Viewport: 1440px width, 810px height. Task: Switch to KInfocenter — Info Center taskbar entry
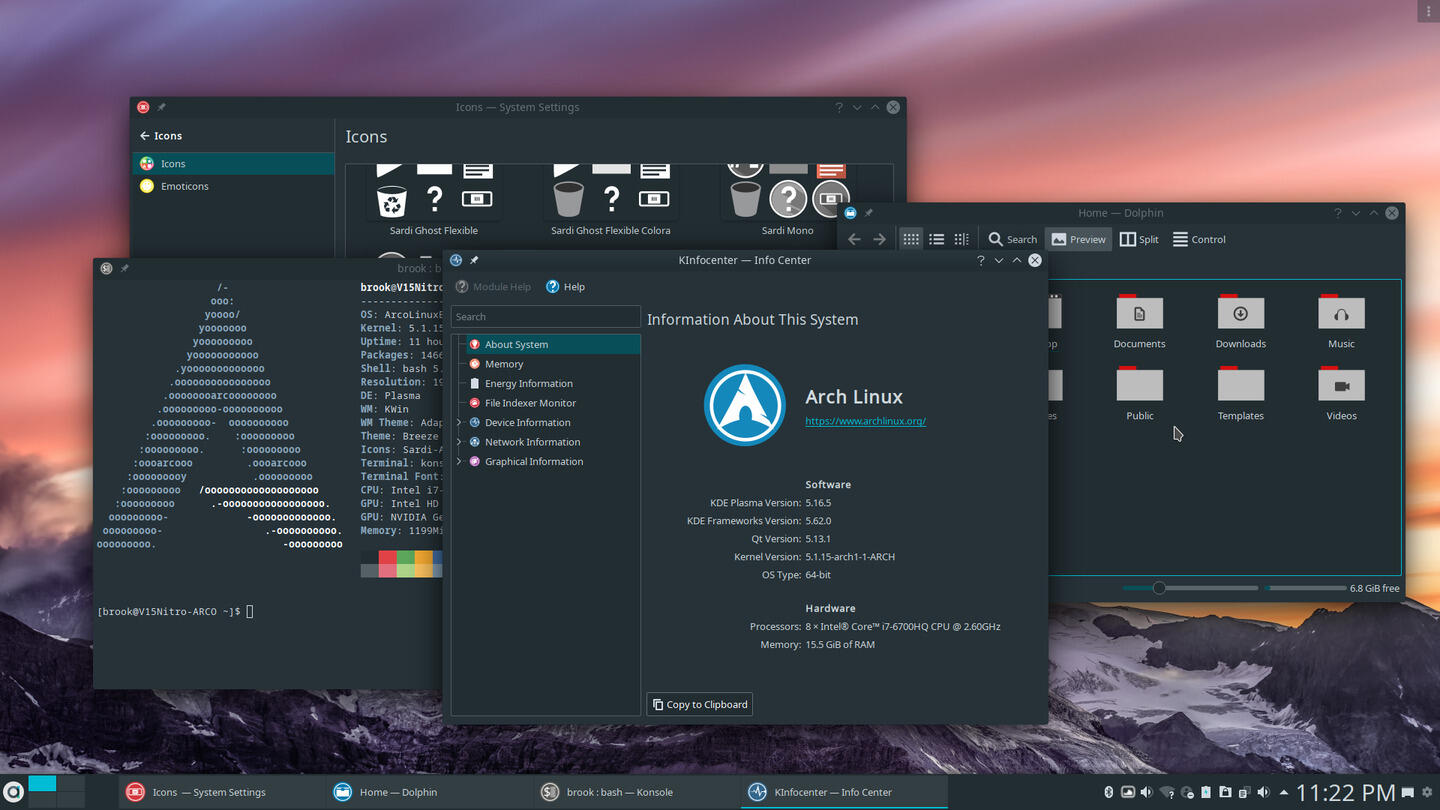click(844, 792)
